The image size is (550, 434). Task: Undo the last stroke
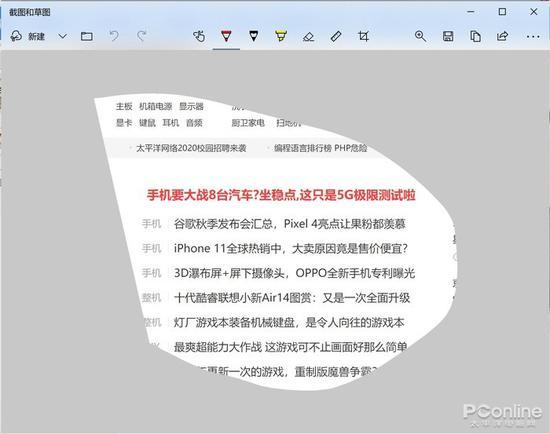click(114, 36)
